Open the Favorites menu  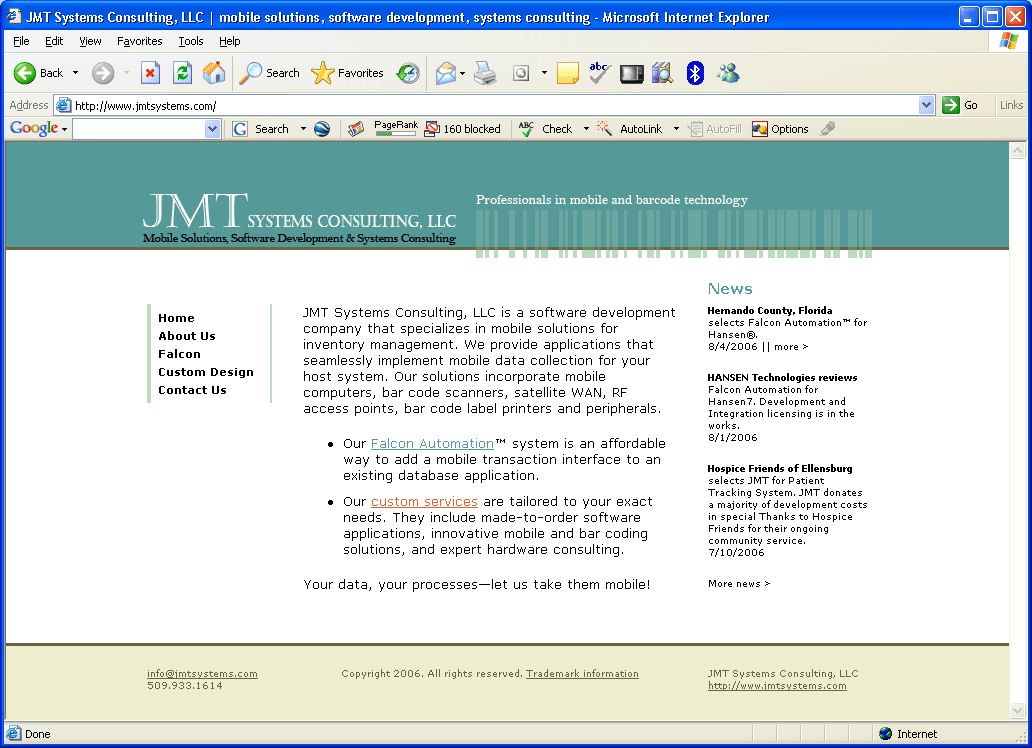coord(140,41)
